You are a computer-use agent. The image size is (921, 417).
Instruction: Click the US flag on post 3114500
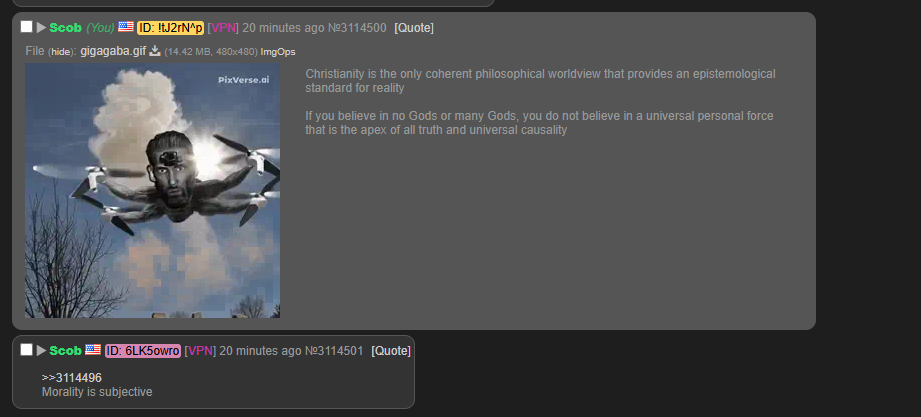(x=126, y=26)
